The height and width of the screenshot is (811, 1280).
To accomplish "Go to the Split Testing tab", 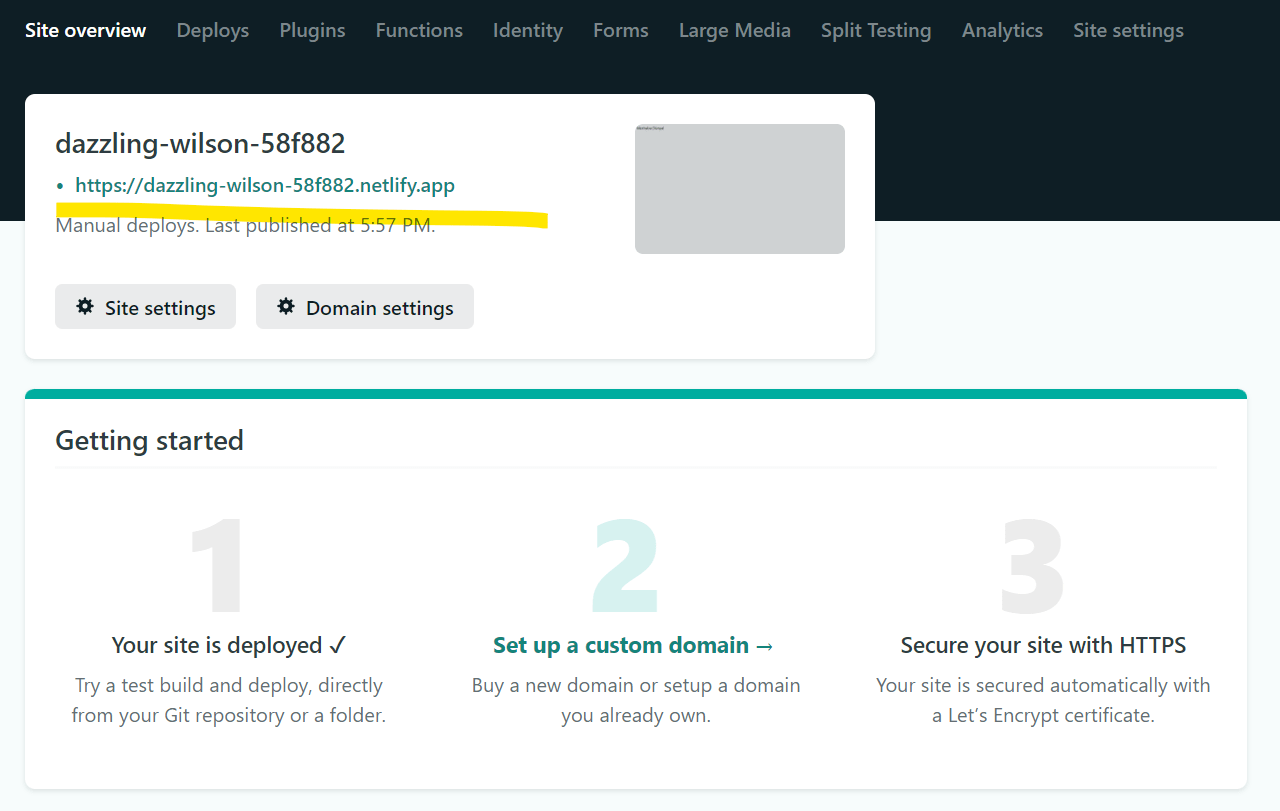I will pyautogui.click(x=876, y=30).
